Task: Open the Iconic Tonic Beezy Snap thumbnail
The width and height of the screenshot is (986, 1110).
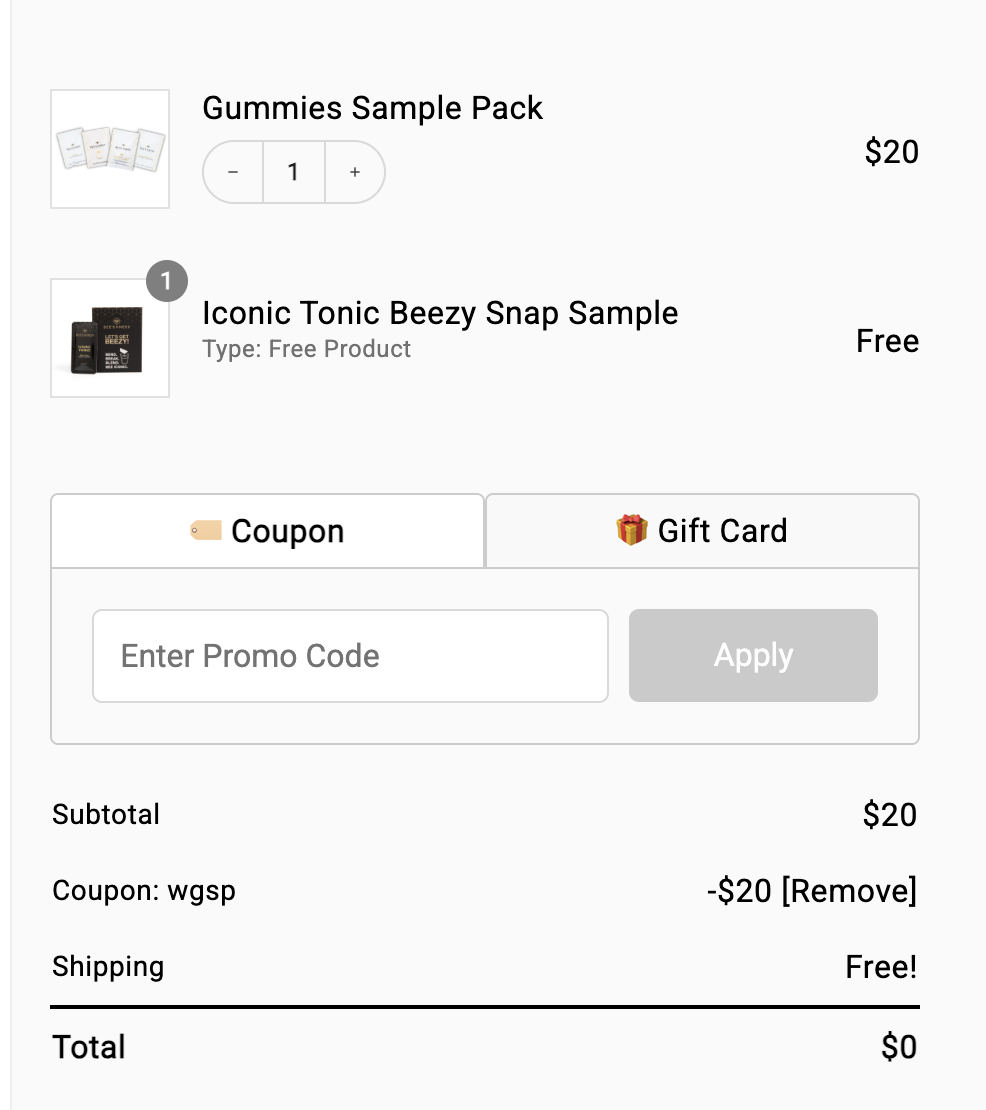Action: click(x=110, y=338)
